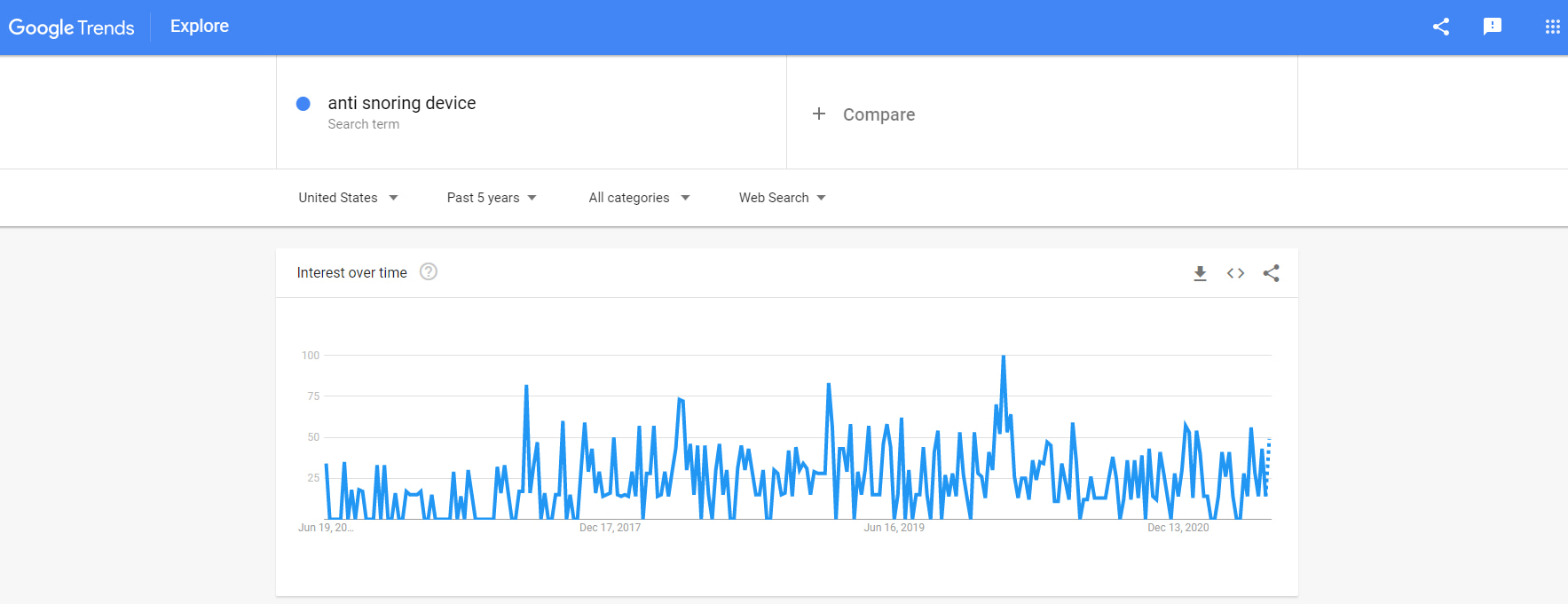Click the Explore menu item
1568x604 pixels.
coord(199,26)
